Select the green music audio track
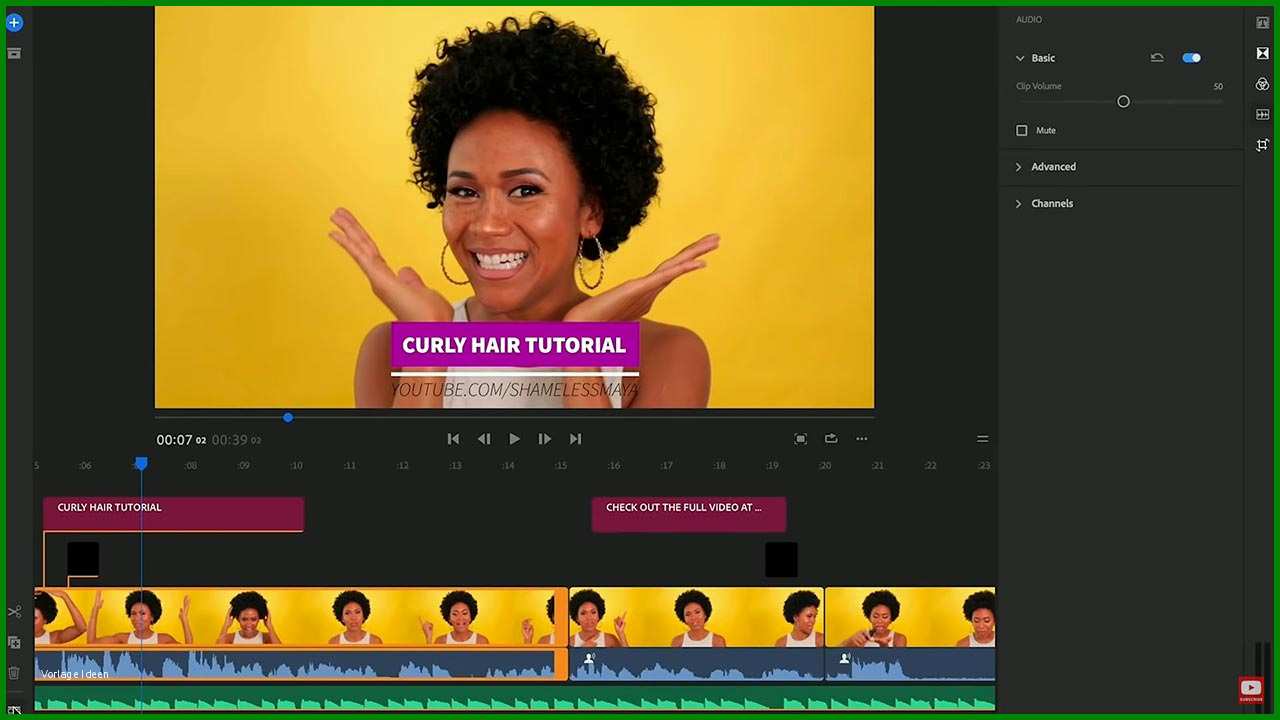The image size is (1280, 720). [x=515, y=699]
